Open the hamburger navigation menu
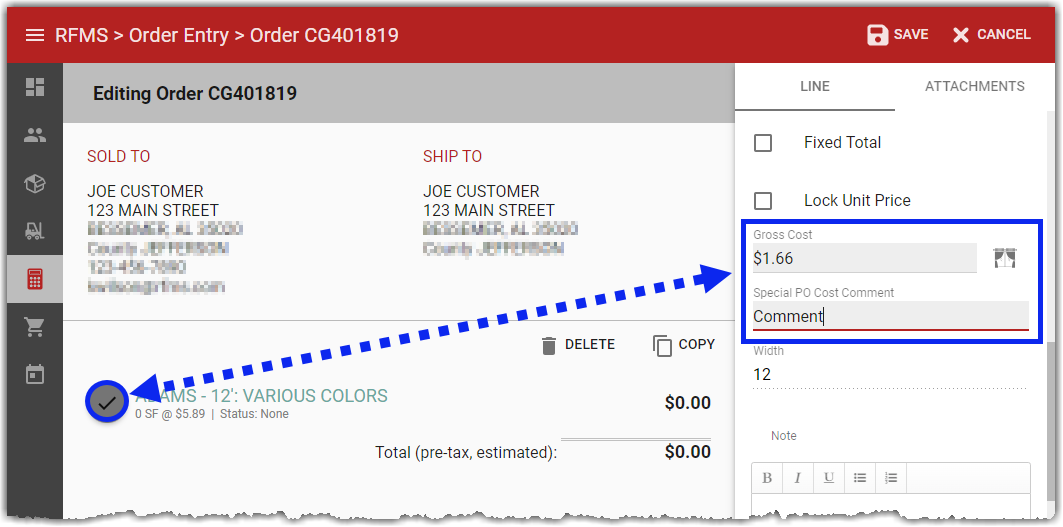Viewport: 1063px width, 527px height. [35, 35]
